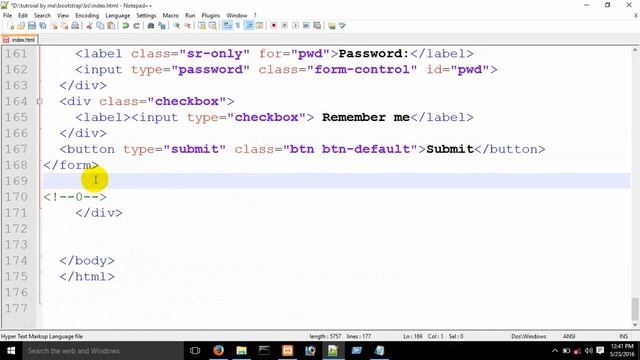Click the 'Search the web and Windows' box
640x360 pixels.
click(103, 351)
